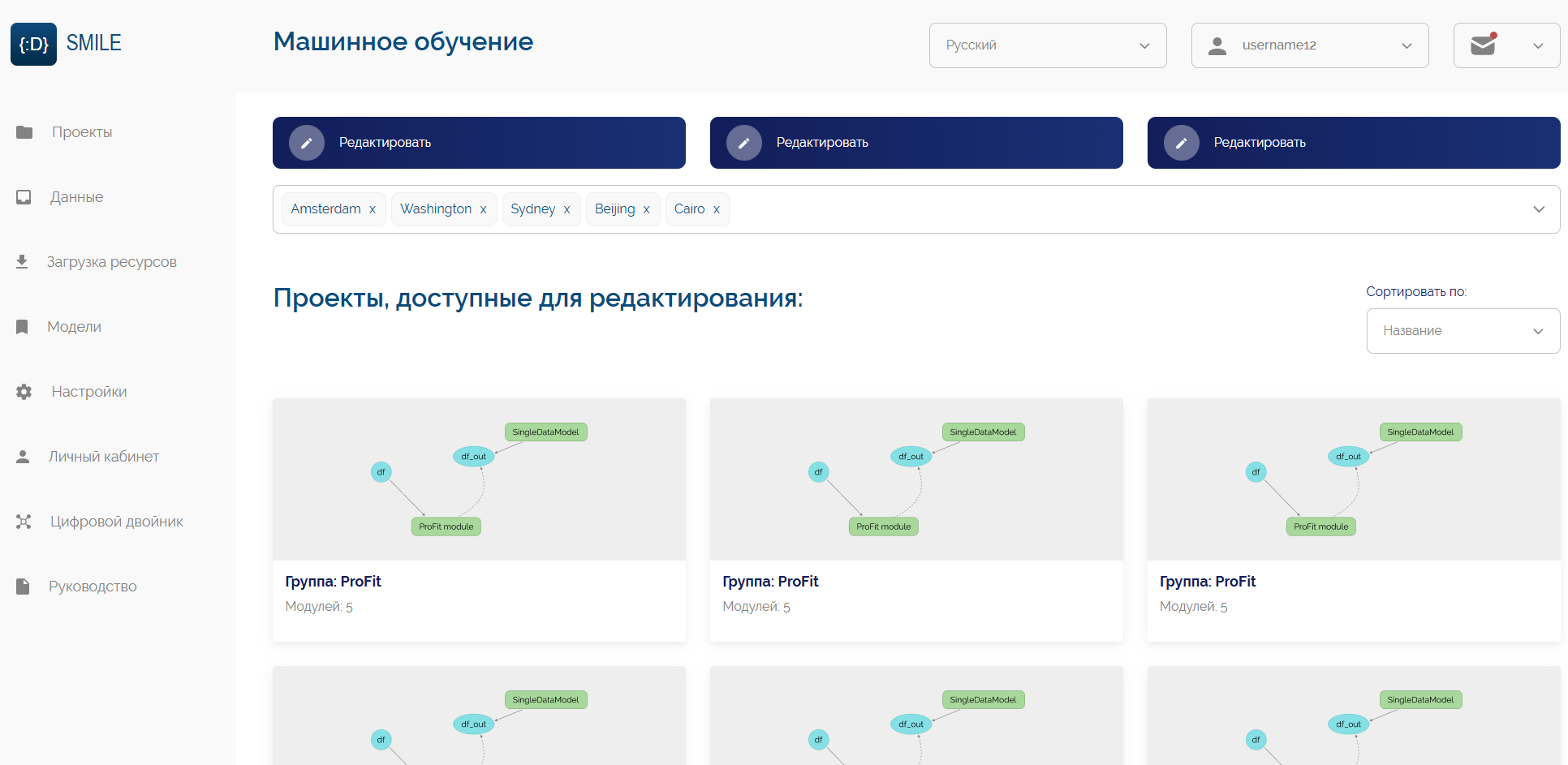Click the Sydney tag label
The height and width of the screenshot is (765, 1568).
pos(532,209)
